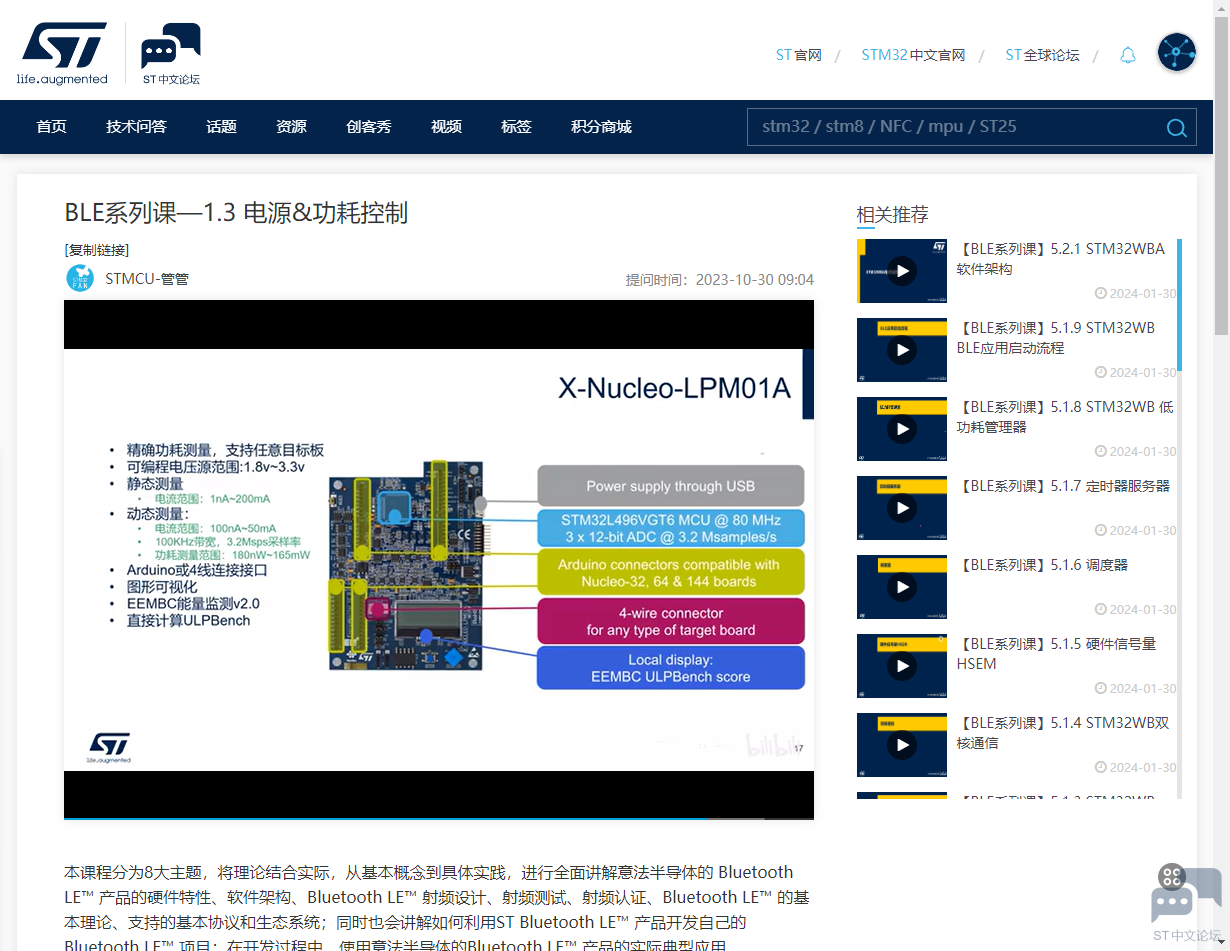Image resolution: width=1230 pixels, height=951 pixels.
Task: Open the 话题 navigation item
Action: pyautogui.click(x=221, y=127)
